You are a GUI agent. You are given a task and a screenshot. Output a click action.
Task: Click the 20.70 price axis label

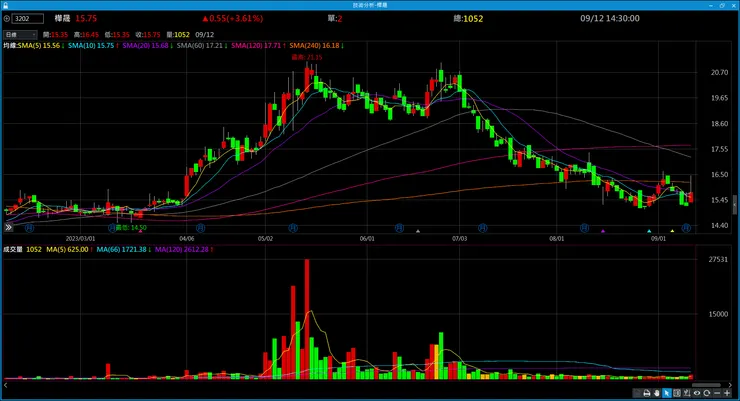[719, 72]
